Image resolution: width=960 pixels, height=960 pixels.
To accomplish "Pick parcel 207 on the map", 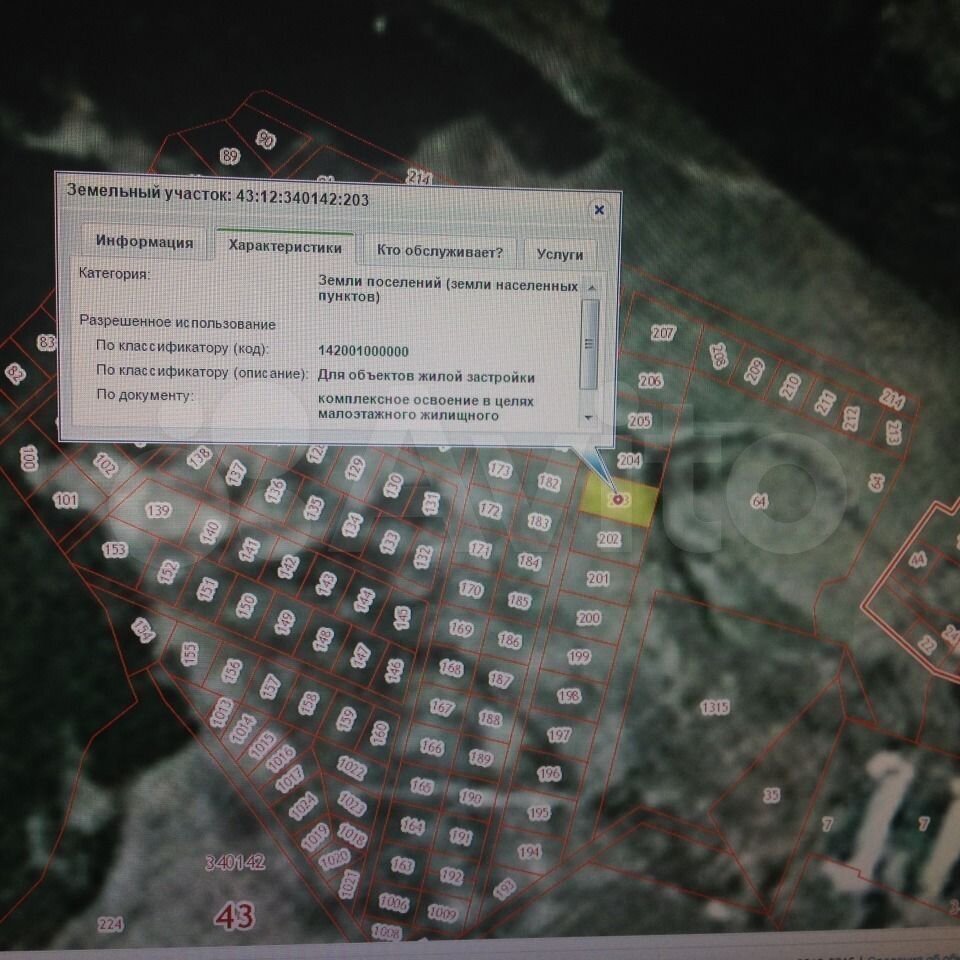I will pos(663,333).
